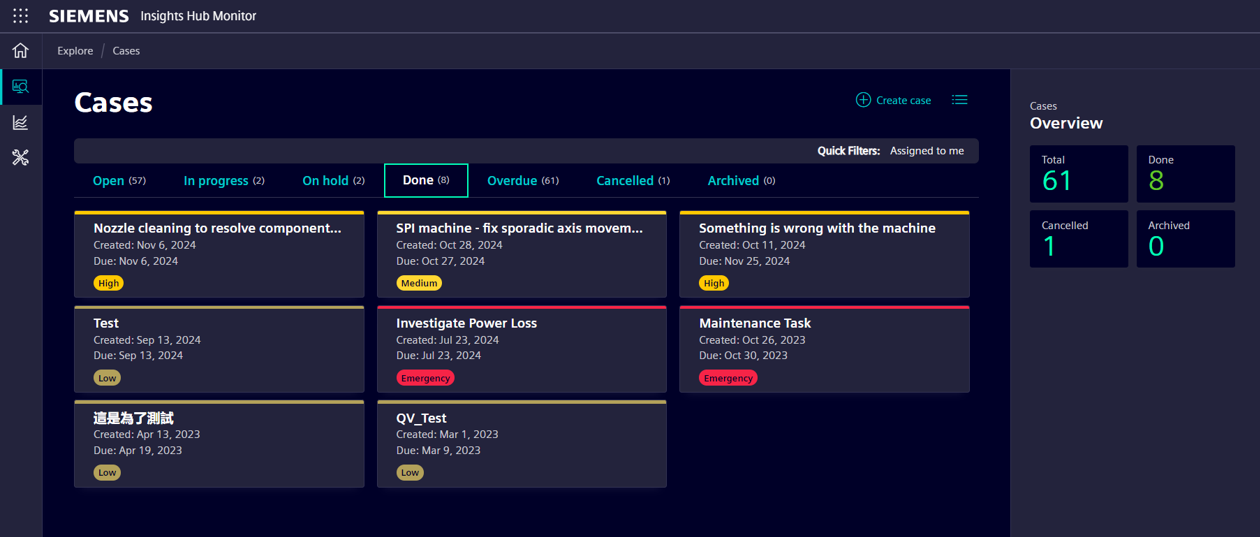Open the chart analytics sidebar icon
1260x537 pixels.
tap(20, 122)
